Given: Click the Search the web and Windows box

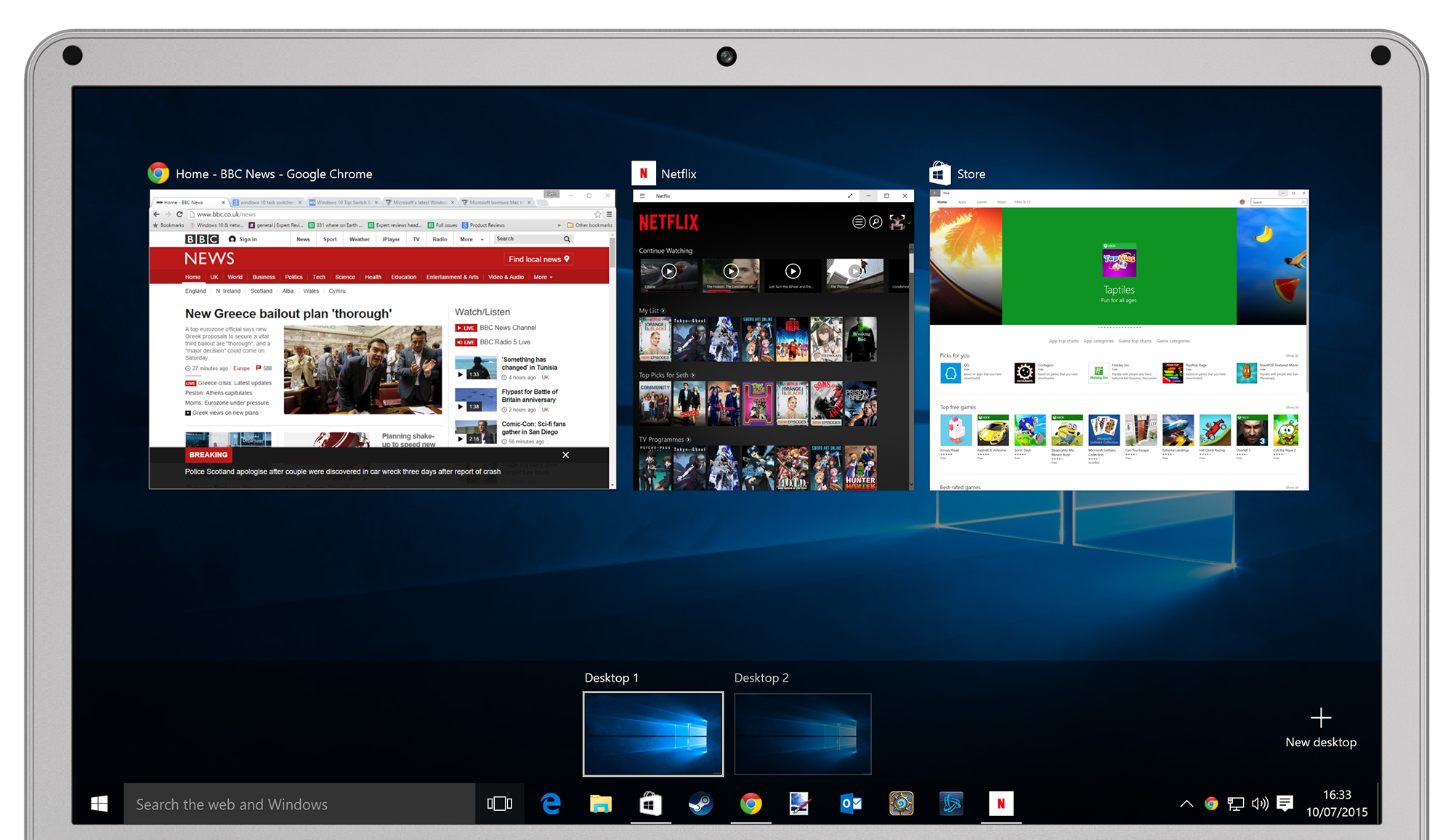Looking at the screenshot, I should [x=299, y=804].
